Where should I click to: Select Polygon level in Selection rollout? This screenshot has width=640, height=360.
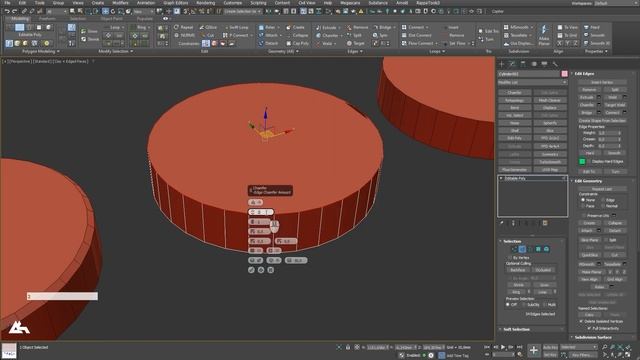(x=538, y=249)
